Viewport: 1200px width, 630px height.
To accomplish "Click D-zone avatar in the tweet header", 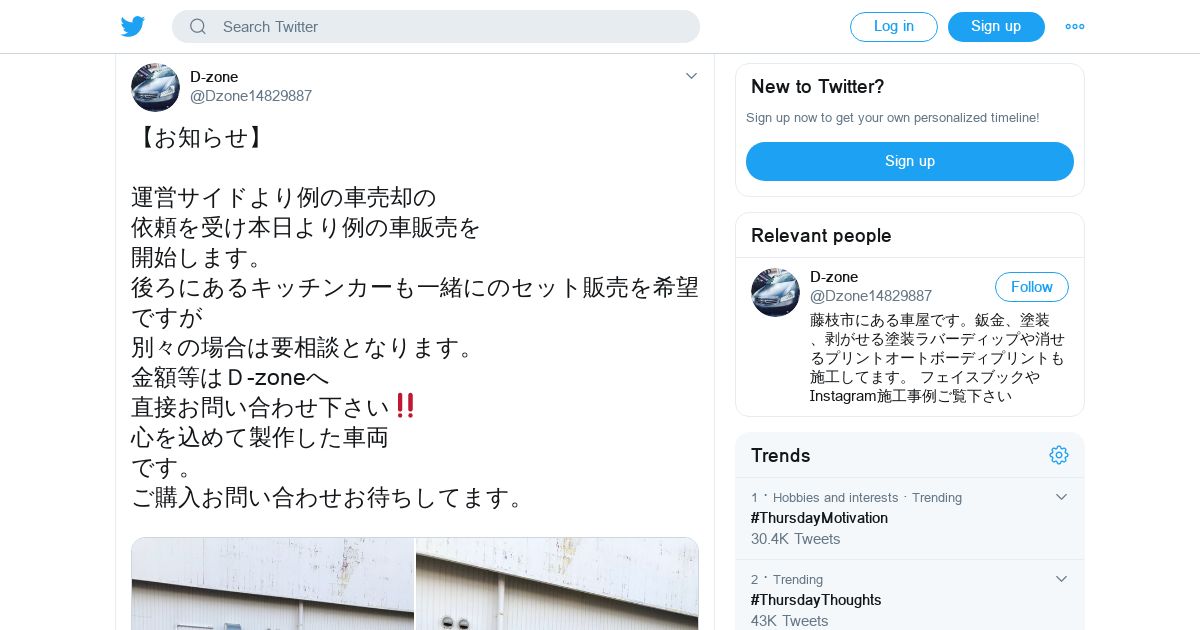I will click(155, 87).
